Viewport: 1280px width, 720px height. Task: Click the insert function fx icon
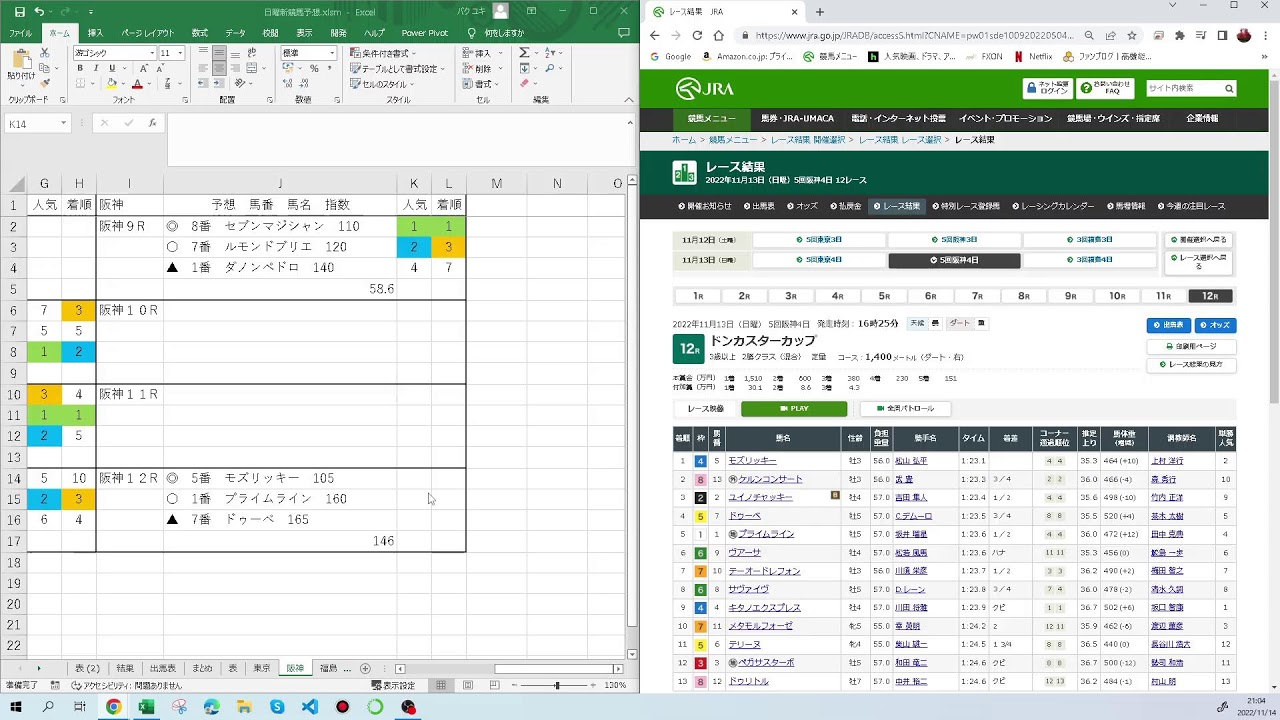[x=152, y=123]
